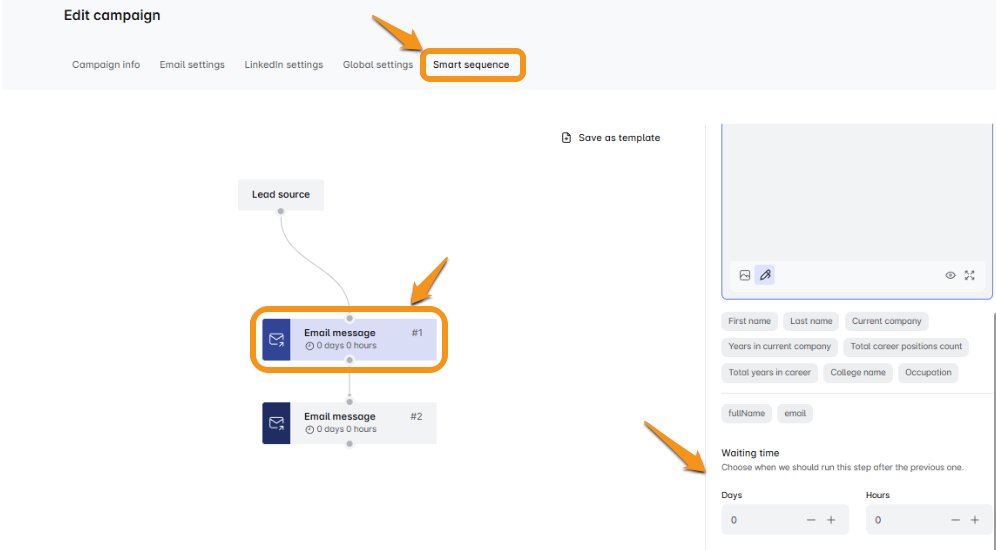Increase the Hours value with plus
The height and width of the screenshot is (550, 996).
coord(975,520)
